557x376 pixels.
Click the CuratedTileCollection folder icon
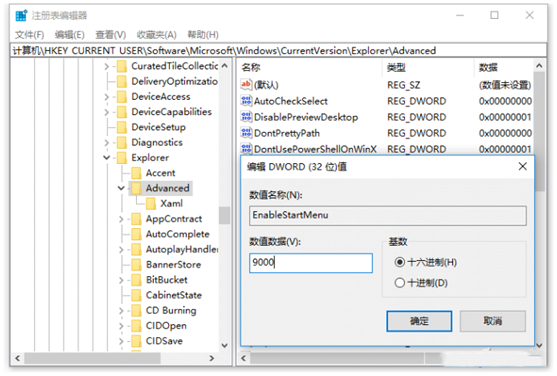click(x=122, y=66)
